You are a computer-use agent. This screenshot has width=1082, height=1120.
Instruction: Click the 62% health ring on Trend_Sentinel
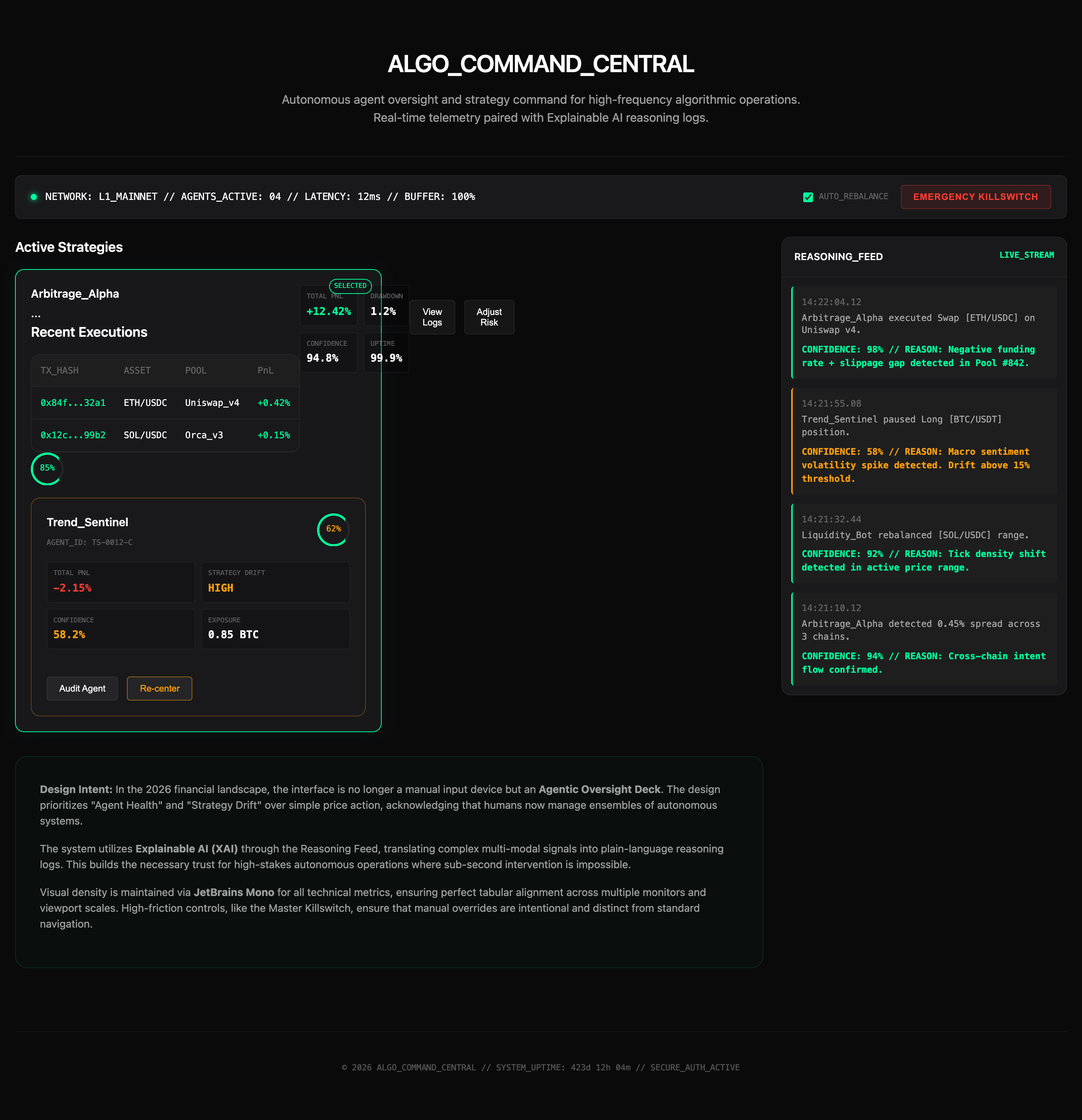point(333,529)
